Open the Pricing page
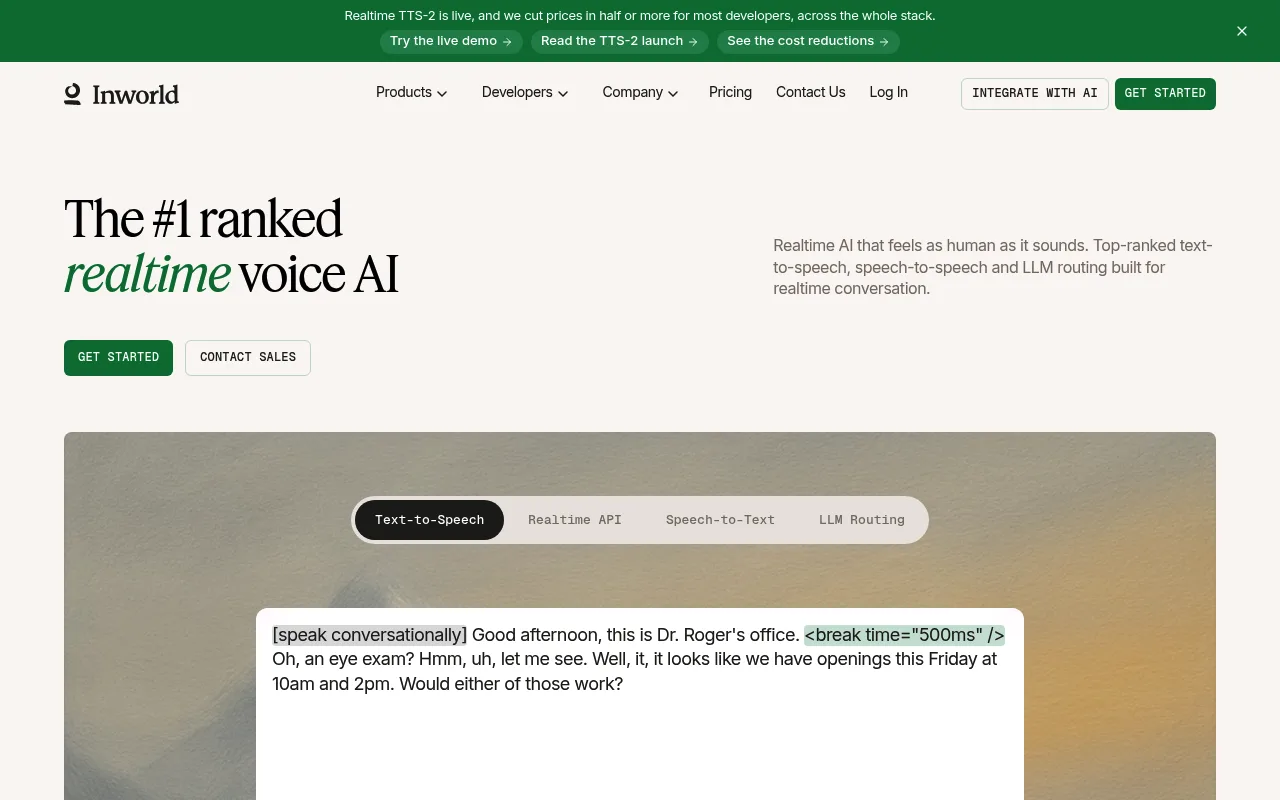1280x800 pixels. pyautogui.click(x=730, y=92)
